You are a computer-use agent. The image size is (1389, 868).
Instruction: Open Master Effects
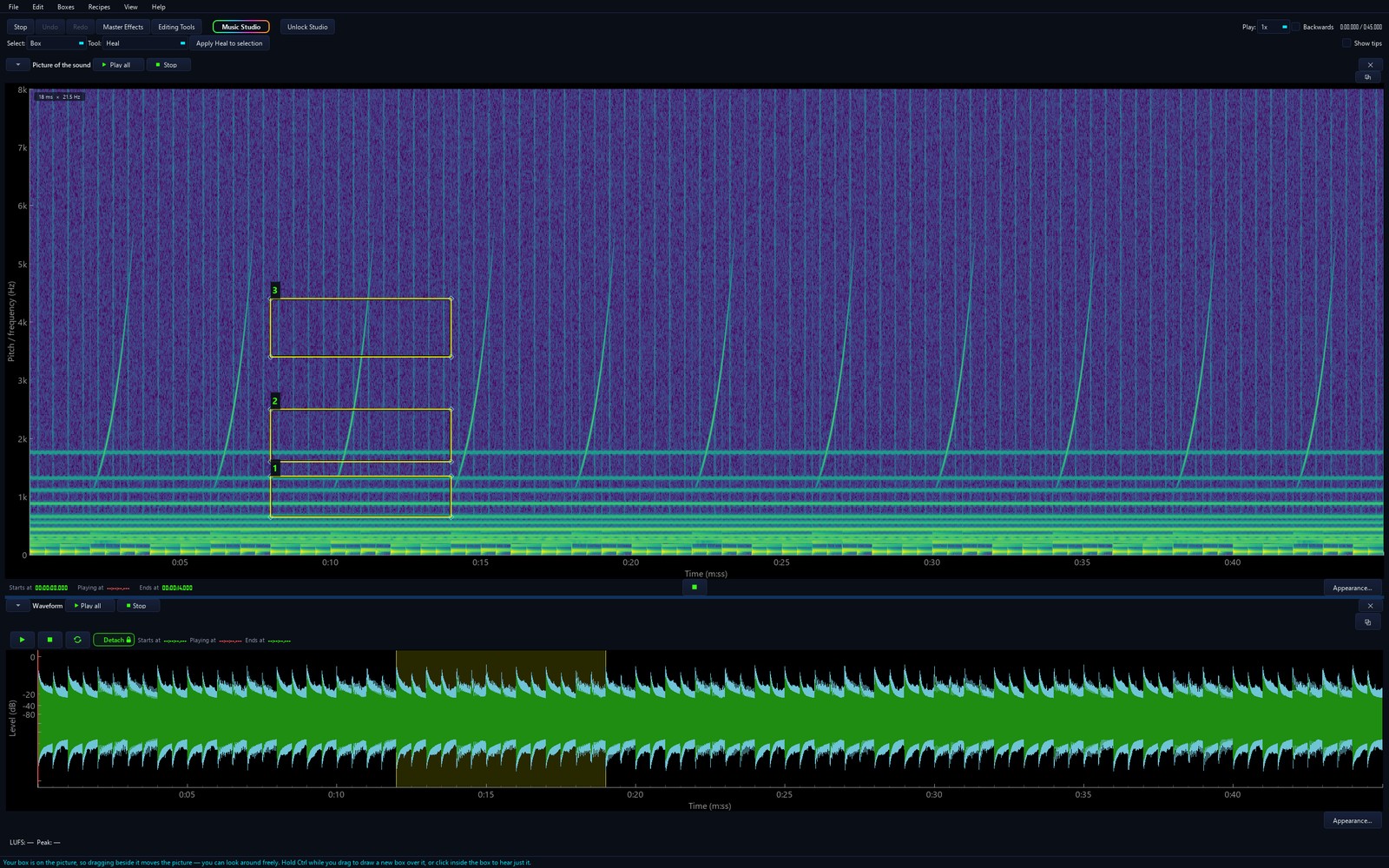tap(123, 27)
